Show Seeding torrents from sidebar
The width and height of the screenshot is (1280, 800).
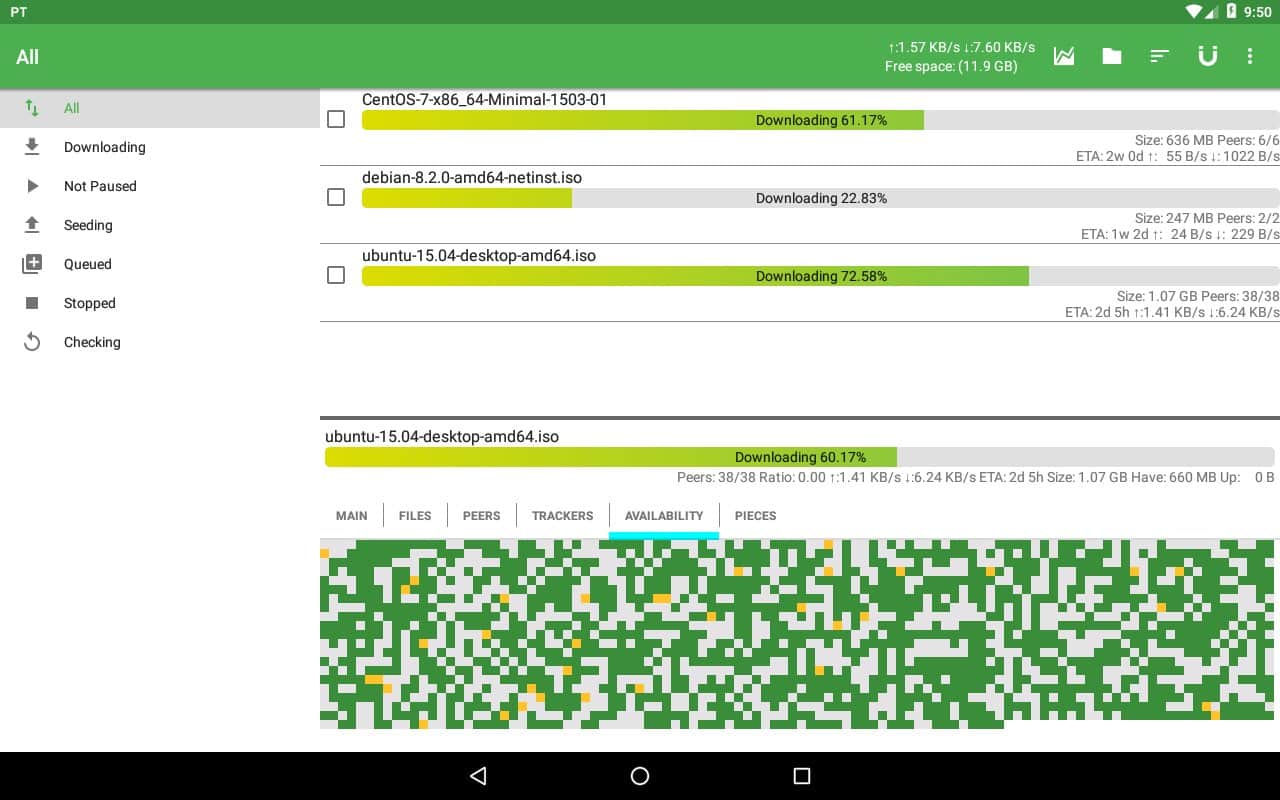(88, 225)
